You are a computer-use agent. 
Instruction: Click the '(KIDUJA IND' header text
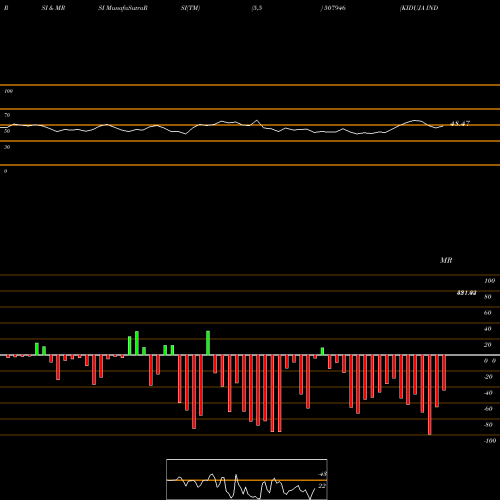[419, 8]
